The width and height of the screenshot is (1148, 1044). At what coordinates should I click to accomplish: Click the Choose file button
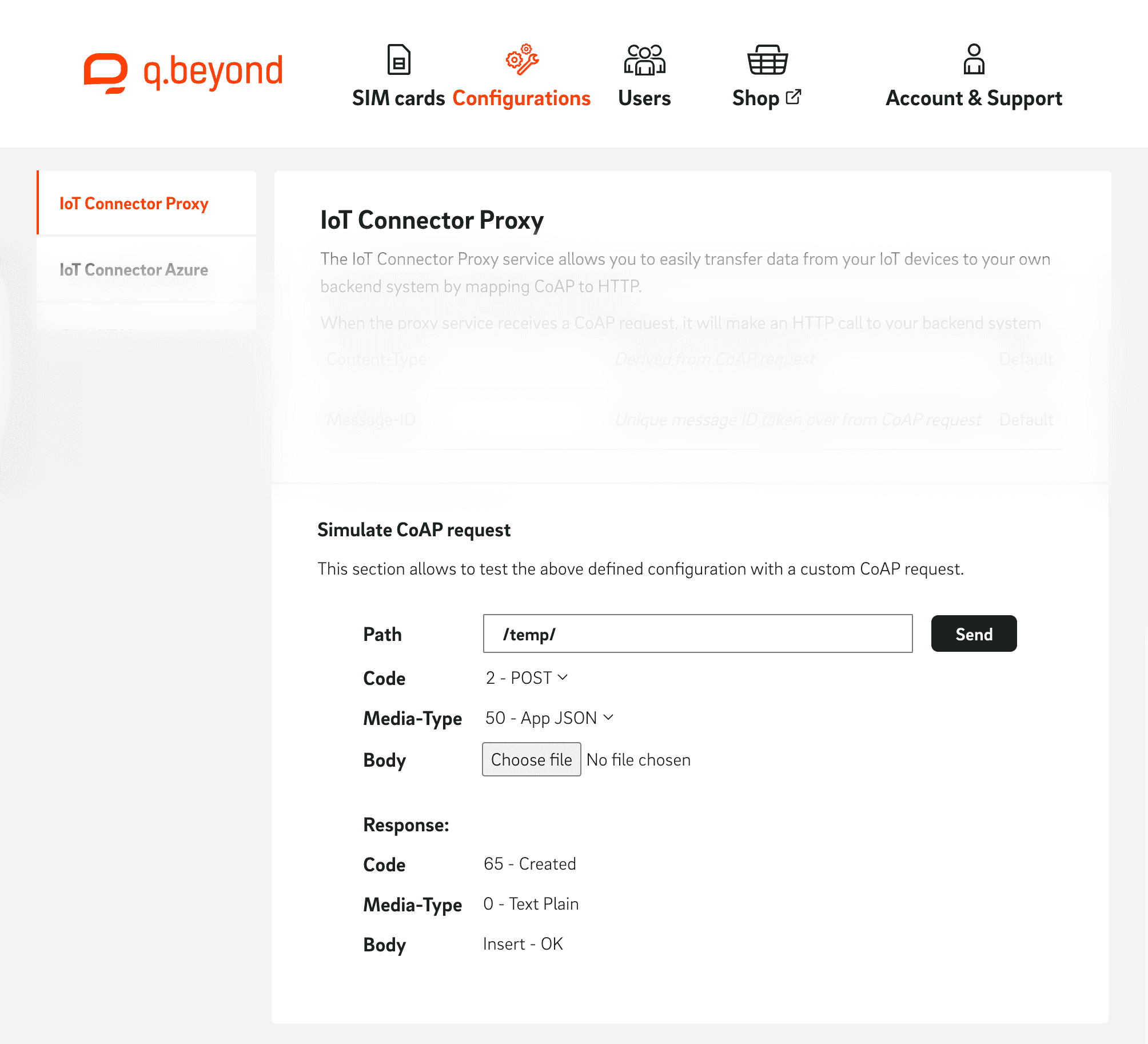(531, 759)
